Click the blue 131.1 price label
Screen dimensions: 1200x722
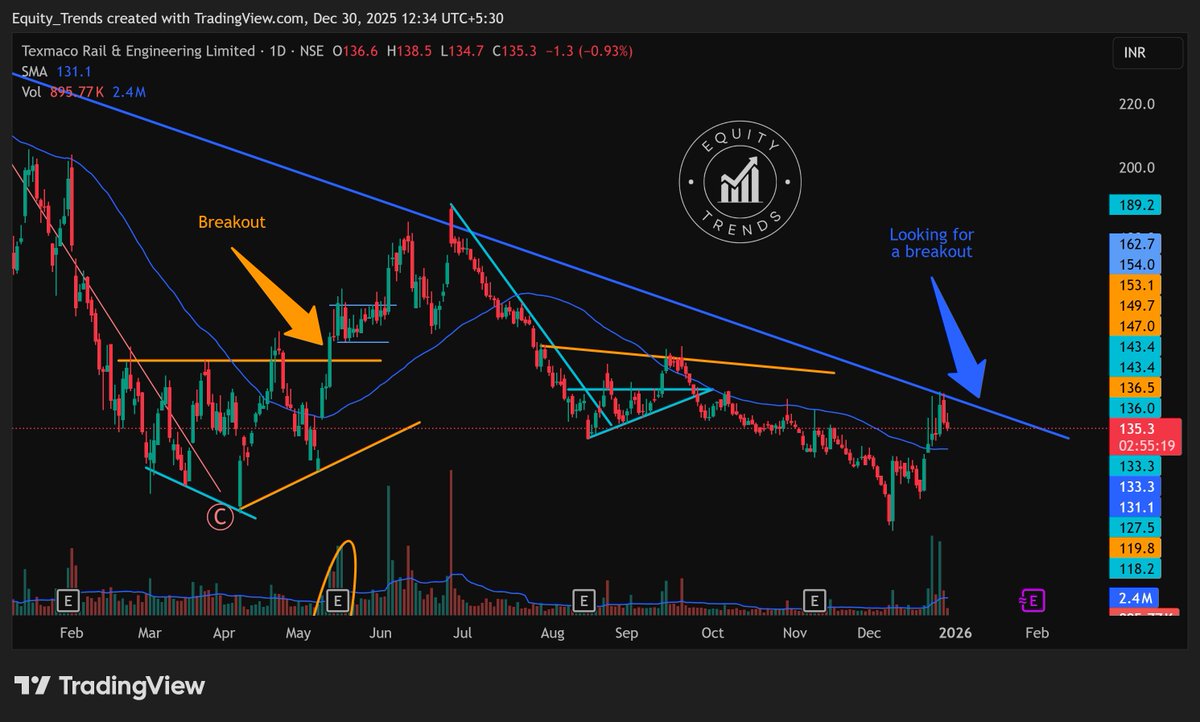coord(1134,507)
